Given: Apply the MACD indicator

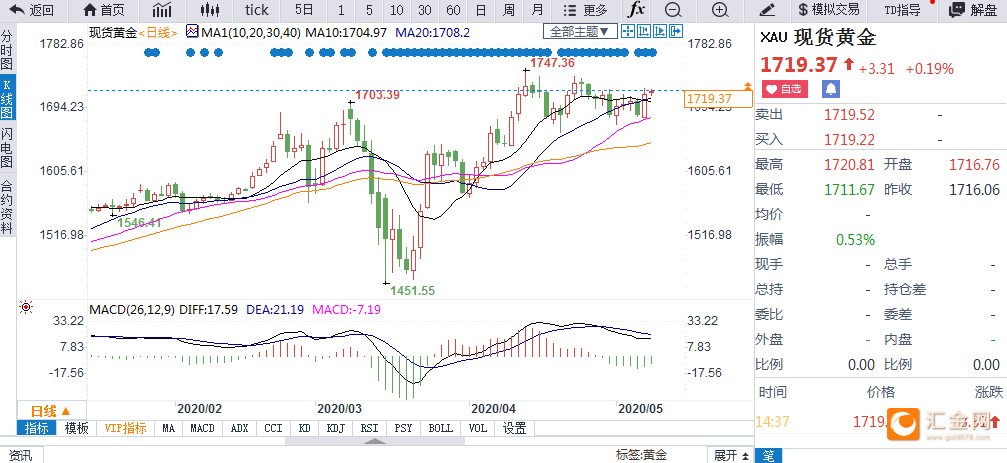Looking at the screenshot, I should [x=202, y=428].
